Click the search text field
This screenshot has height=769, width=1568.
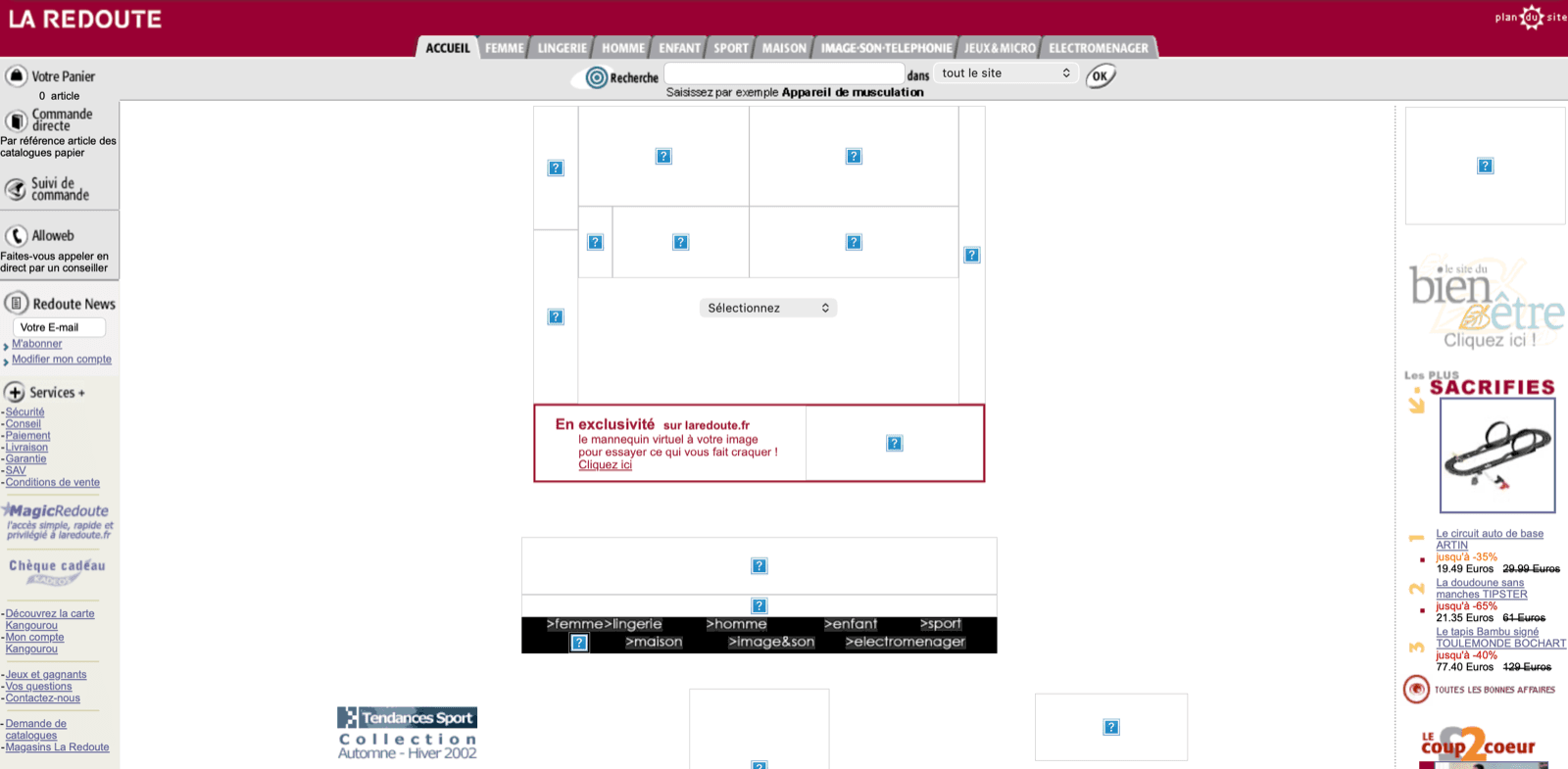click(x=784, y=73)
